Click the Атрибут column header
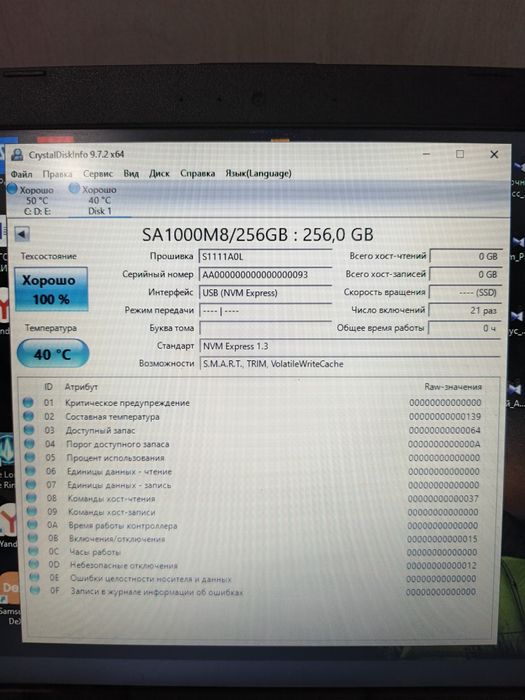525x700 pixels. tap(81, 387)
